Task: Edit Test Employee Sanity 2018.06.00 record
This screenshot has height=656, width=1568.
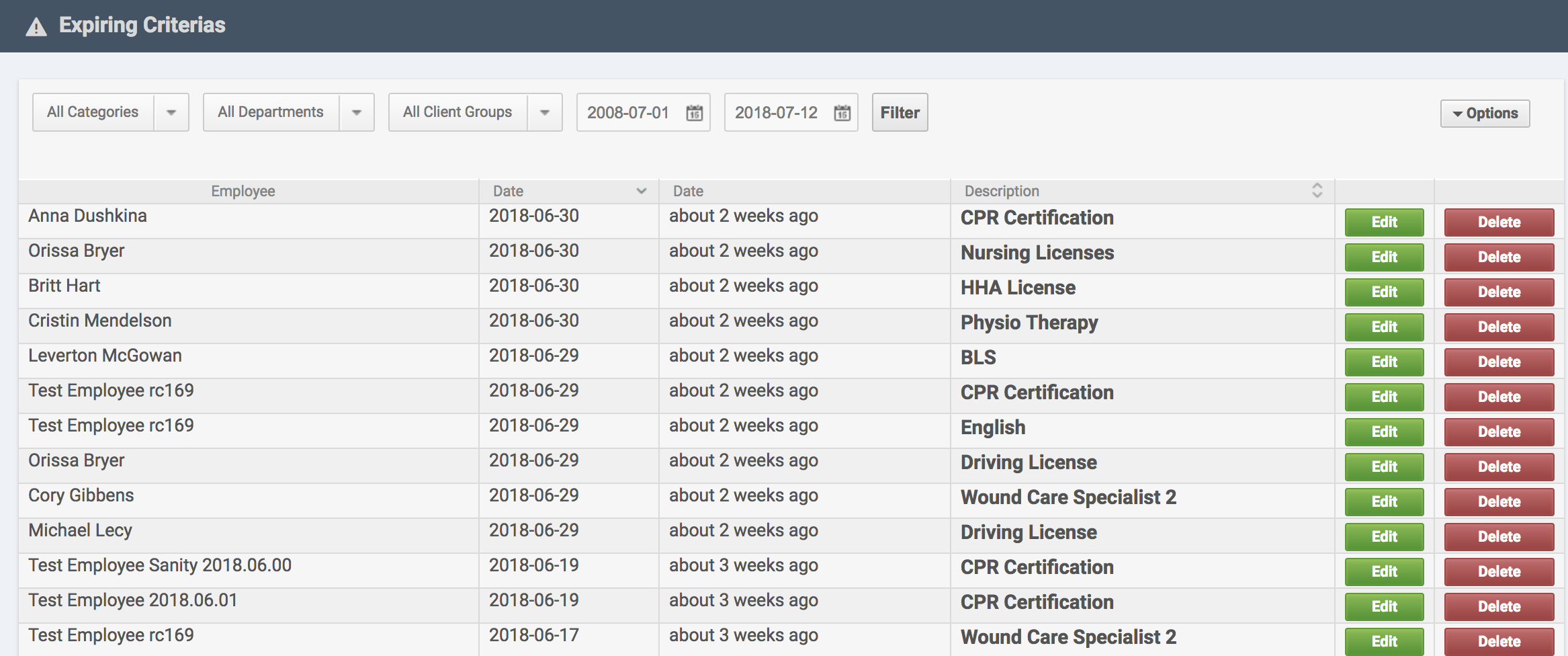Action: pos(1384,572)
